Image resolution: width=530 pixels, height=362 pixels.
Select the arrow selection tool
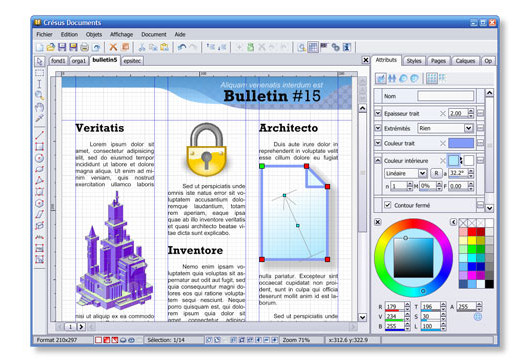pos(40,62)
